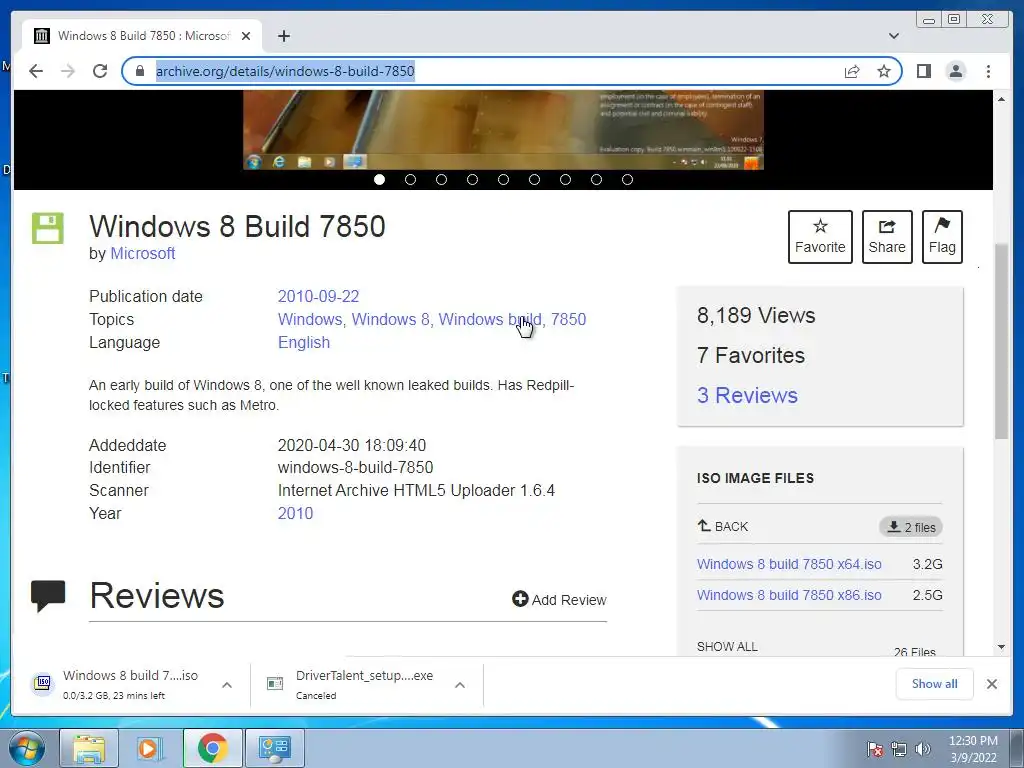Screen dimensions: 1024x768
Task: Open Chrome three-dot menu
Action: pos(988,71)
